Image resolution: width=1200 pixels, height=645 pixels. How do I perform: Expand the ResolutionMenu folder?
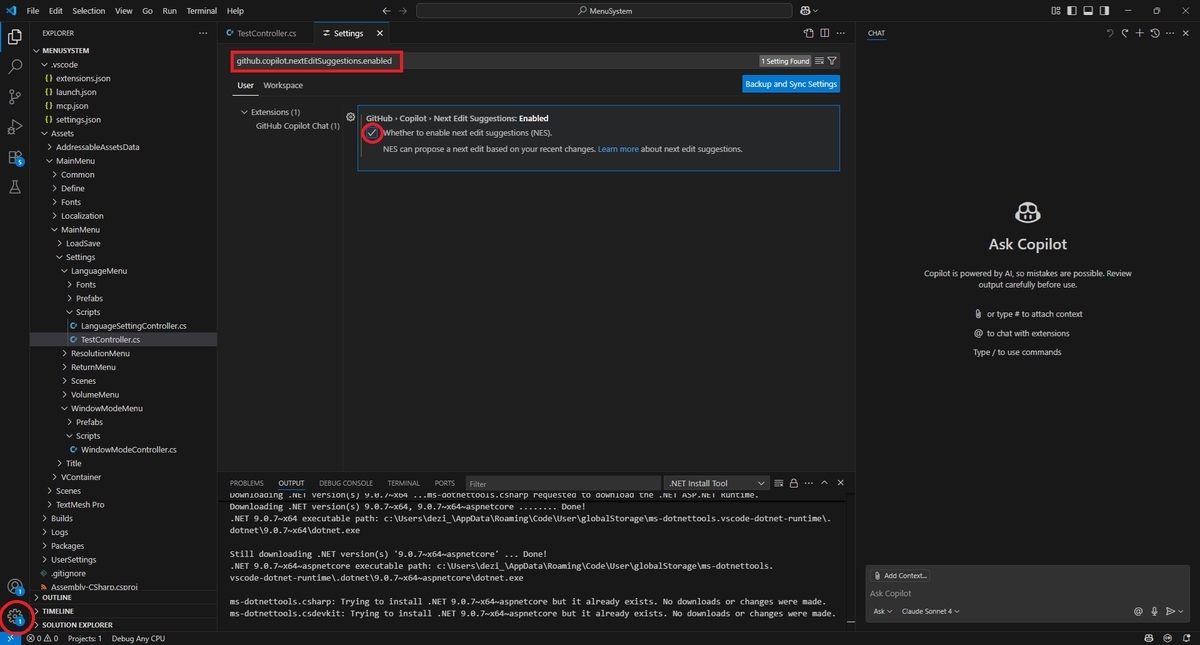[100, 353]
